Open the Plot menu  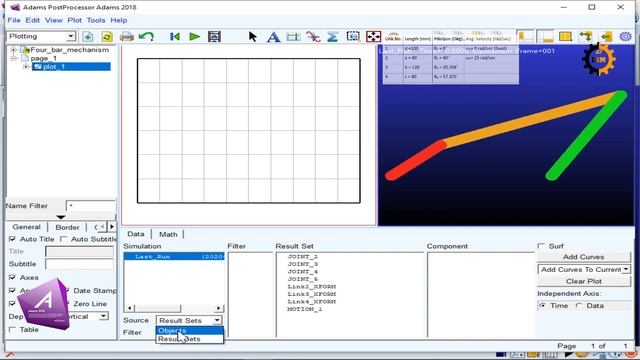coord(75,20)
